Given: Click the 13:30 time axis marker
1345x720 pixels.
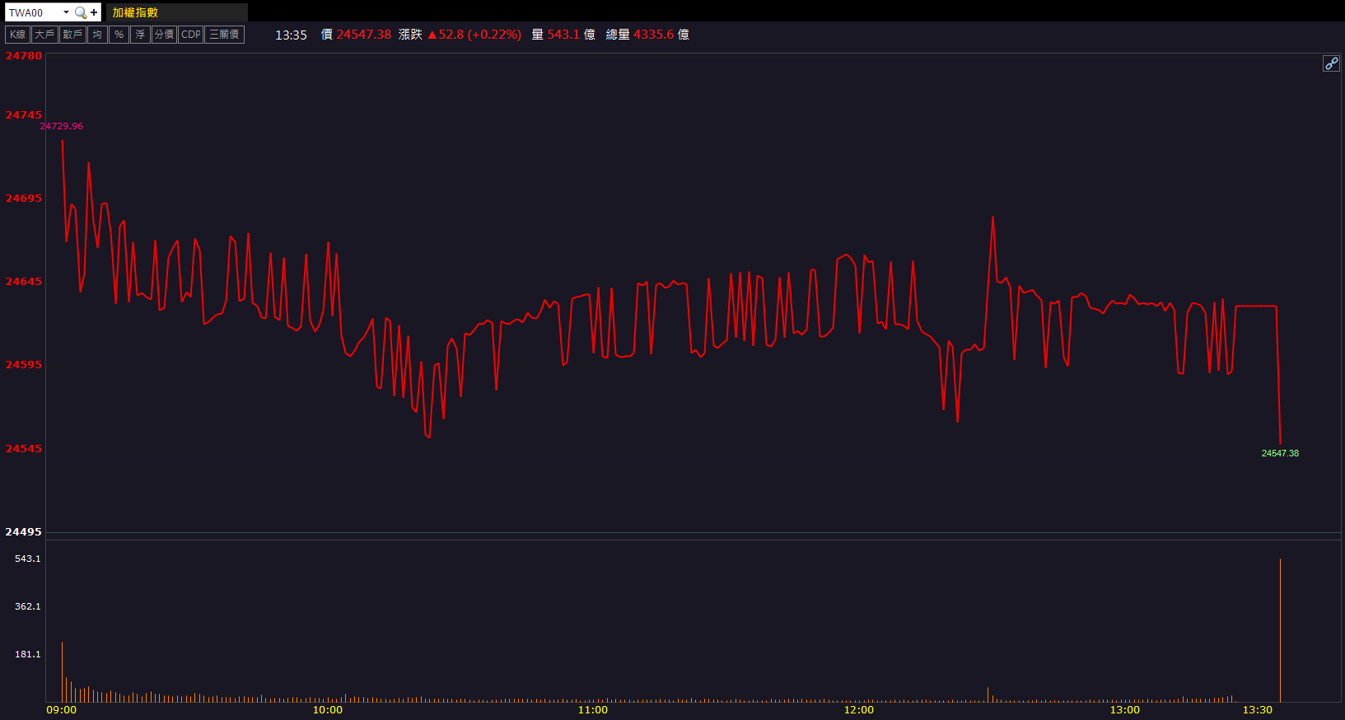Looking at the screenshot, I should pyautogui.click(x=1257, y=710).
